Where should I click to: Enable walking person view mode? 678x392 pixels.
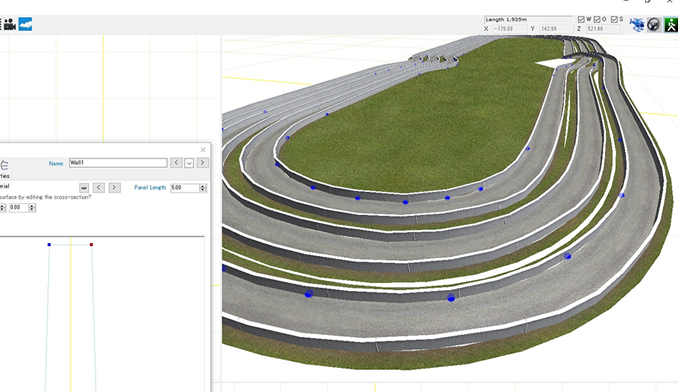(671, 25)
